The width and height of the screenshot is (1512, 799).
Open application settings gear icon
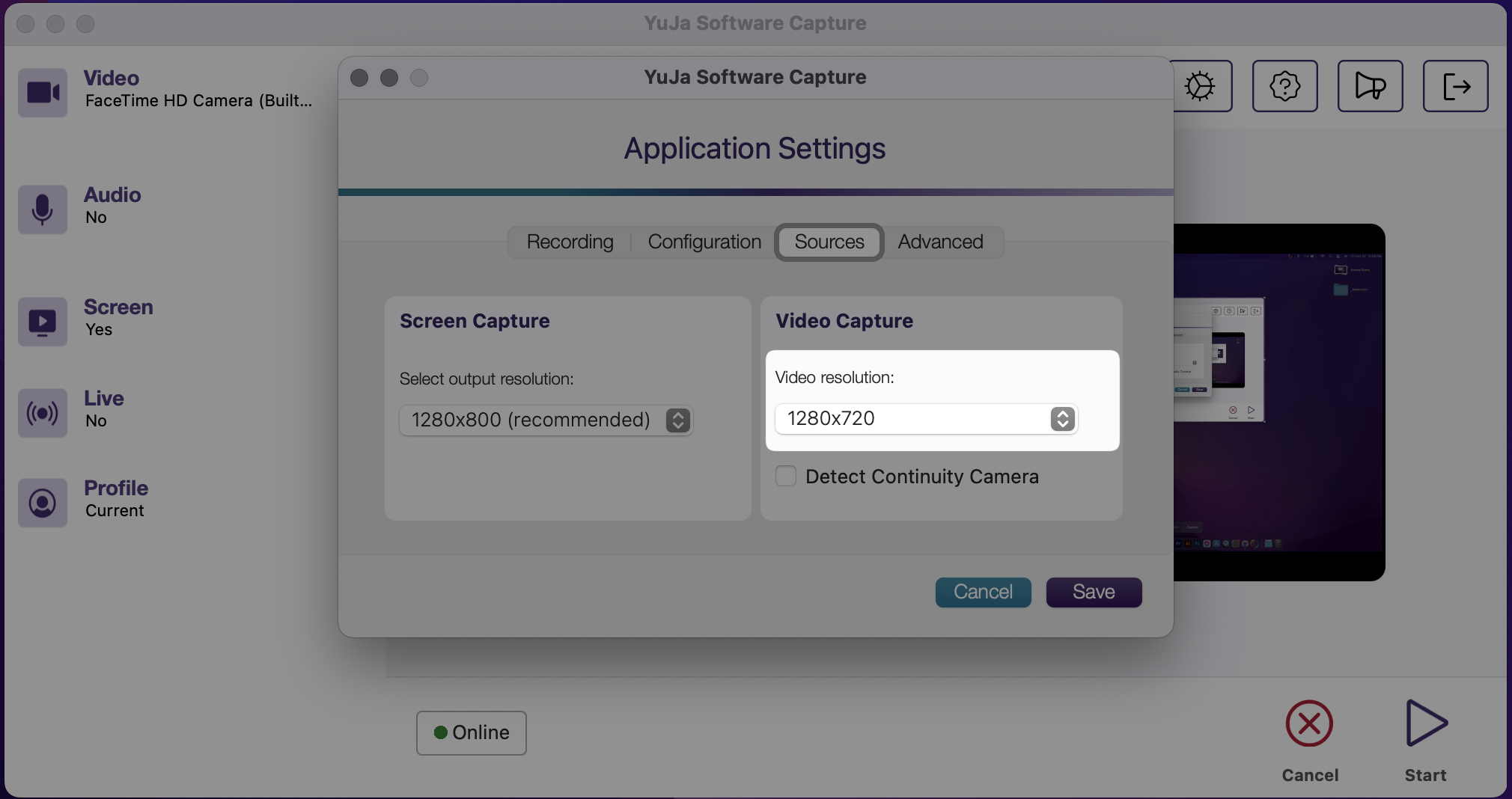(1199, 86)
